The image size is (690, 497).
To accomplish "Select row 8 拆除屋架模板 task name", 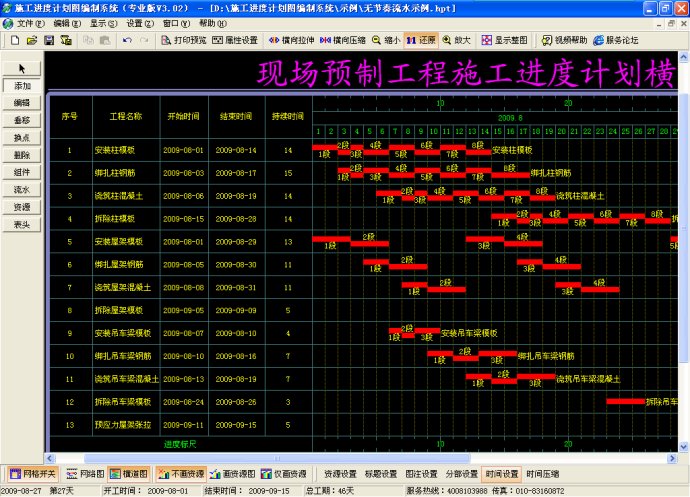I will [x=119, y=310].
